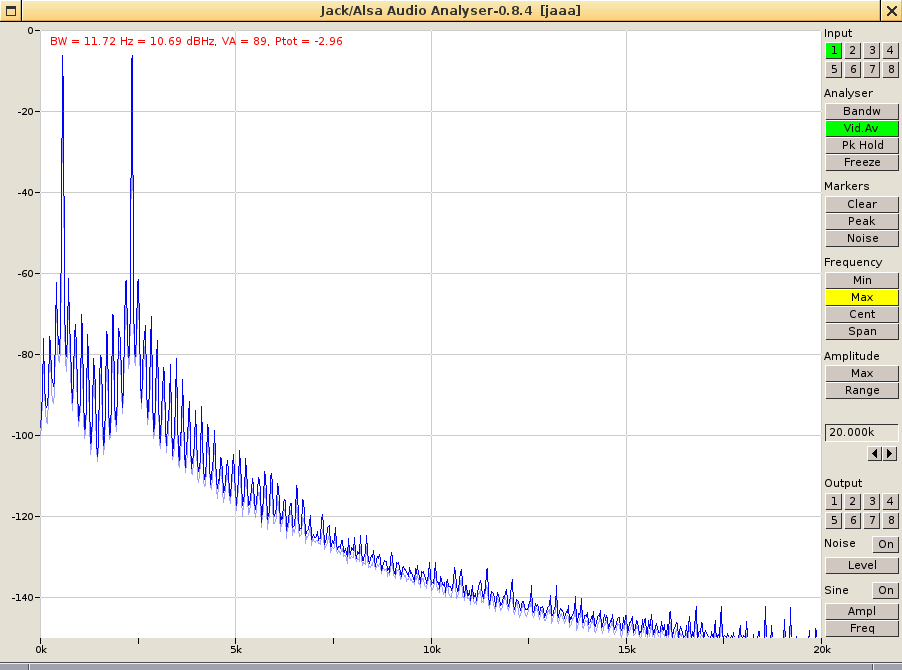Viewport: 902px width, 670px height.
Task: Select Input channel 1
Action: point(834,51)
